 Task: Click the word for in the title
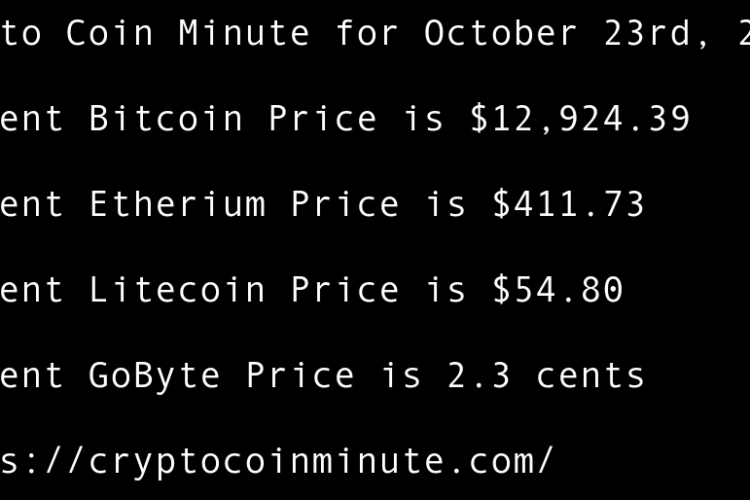point(367,34)
